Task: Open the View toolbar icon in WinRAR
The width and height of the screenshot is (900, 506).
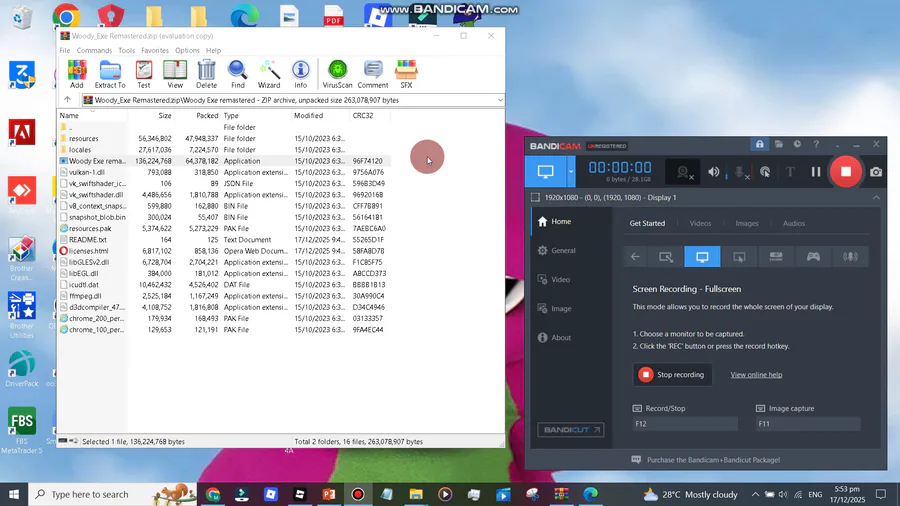Action: (175, 74)
